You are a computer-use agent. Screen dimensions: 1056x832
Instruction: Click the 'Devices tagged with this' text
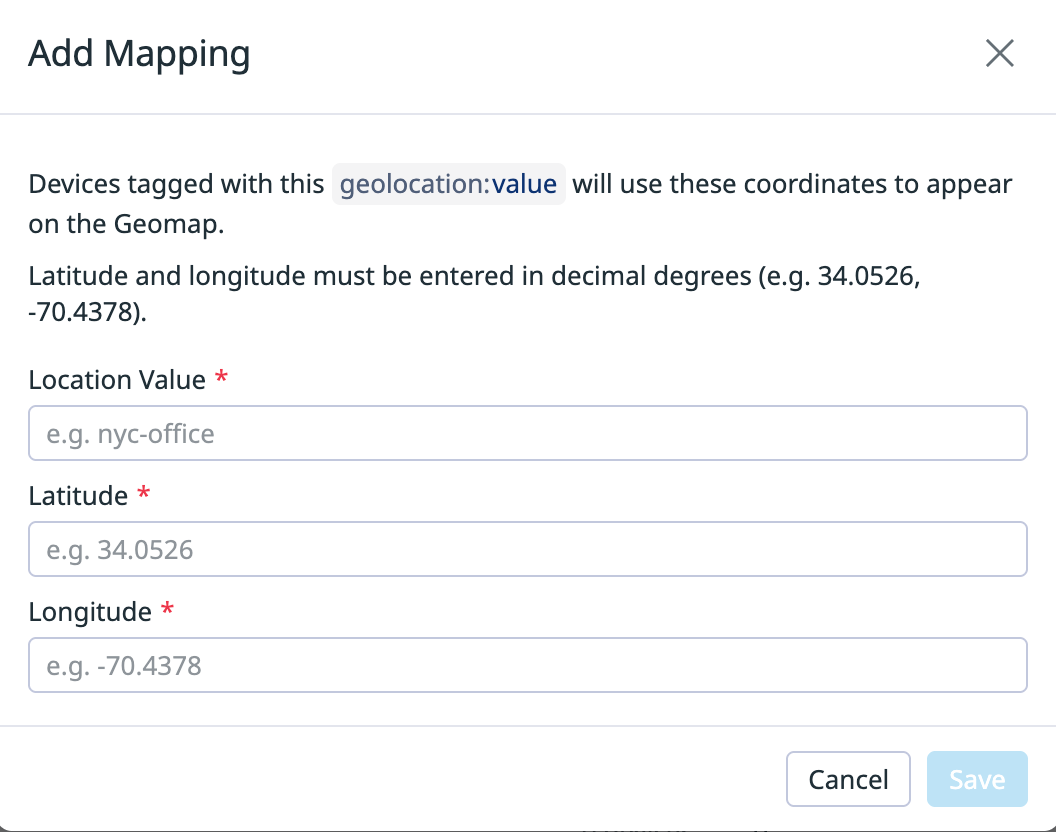tap(176, 185)
